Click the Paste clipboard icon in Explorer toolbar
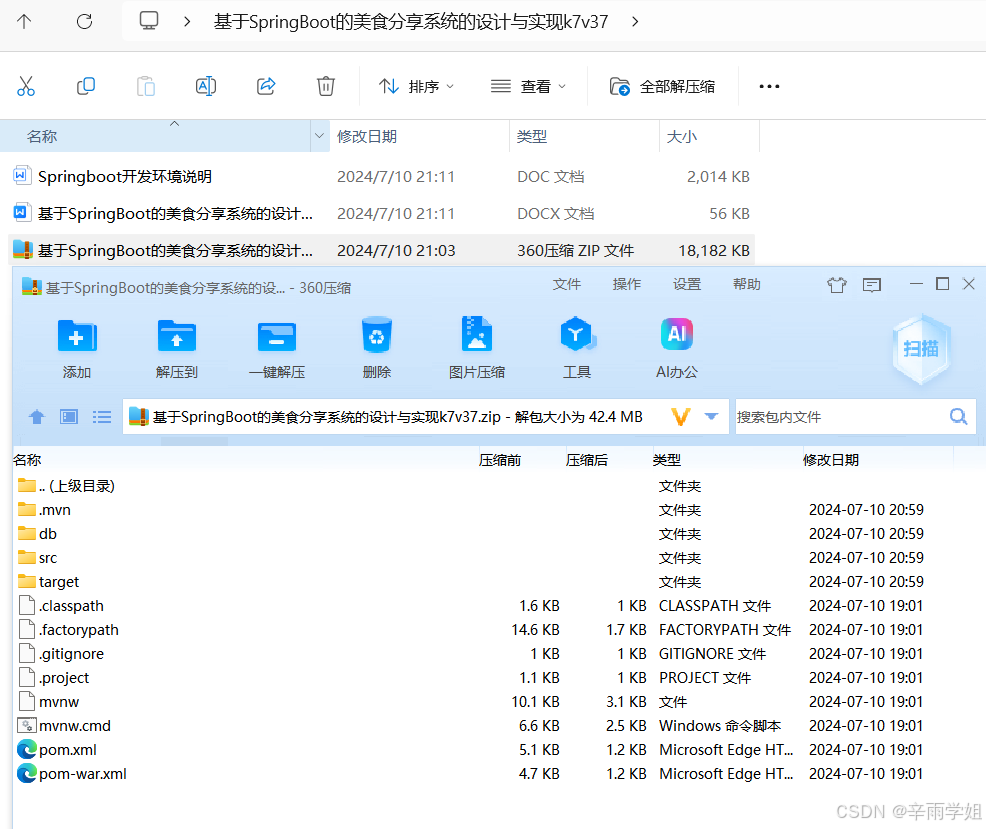The height and width of the screenshot is (829, 986). point(145,86)
